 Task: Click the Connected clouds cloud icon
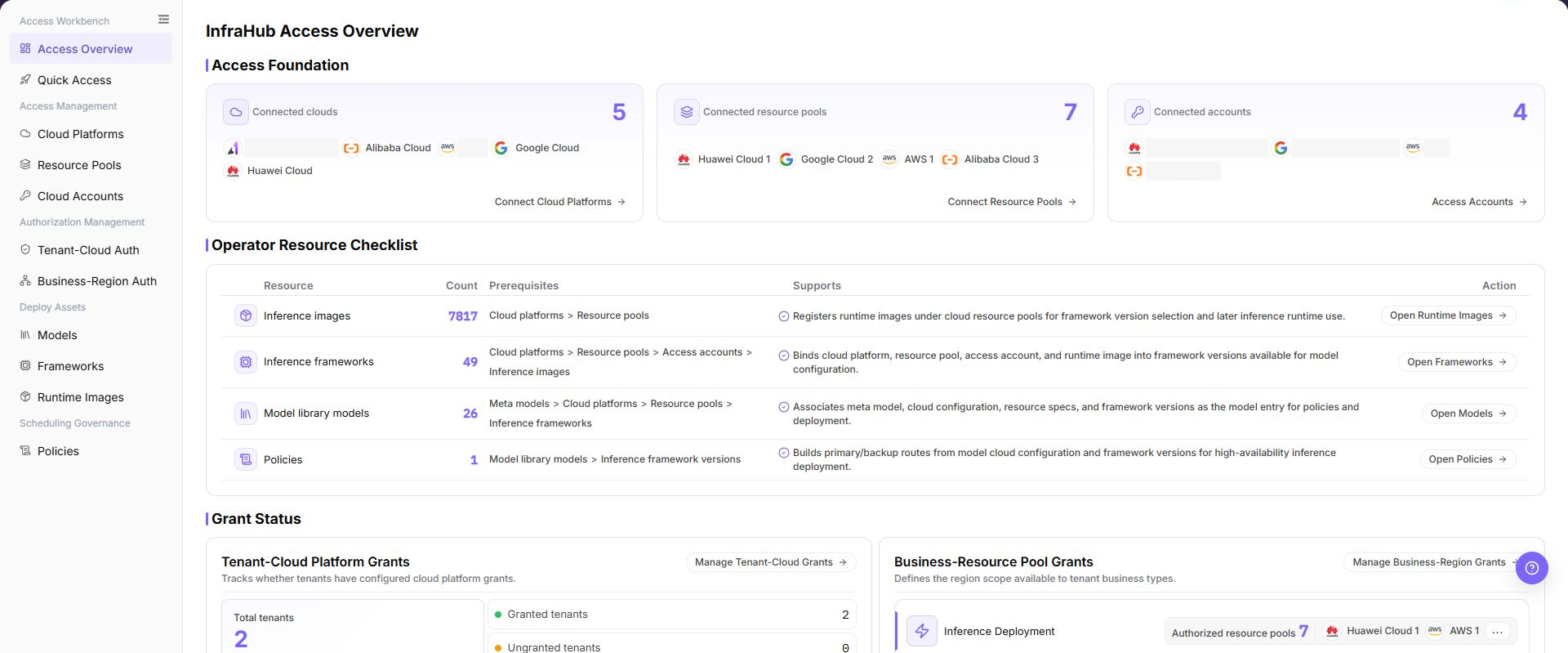[x=236, y=112]
